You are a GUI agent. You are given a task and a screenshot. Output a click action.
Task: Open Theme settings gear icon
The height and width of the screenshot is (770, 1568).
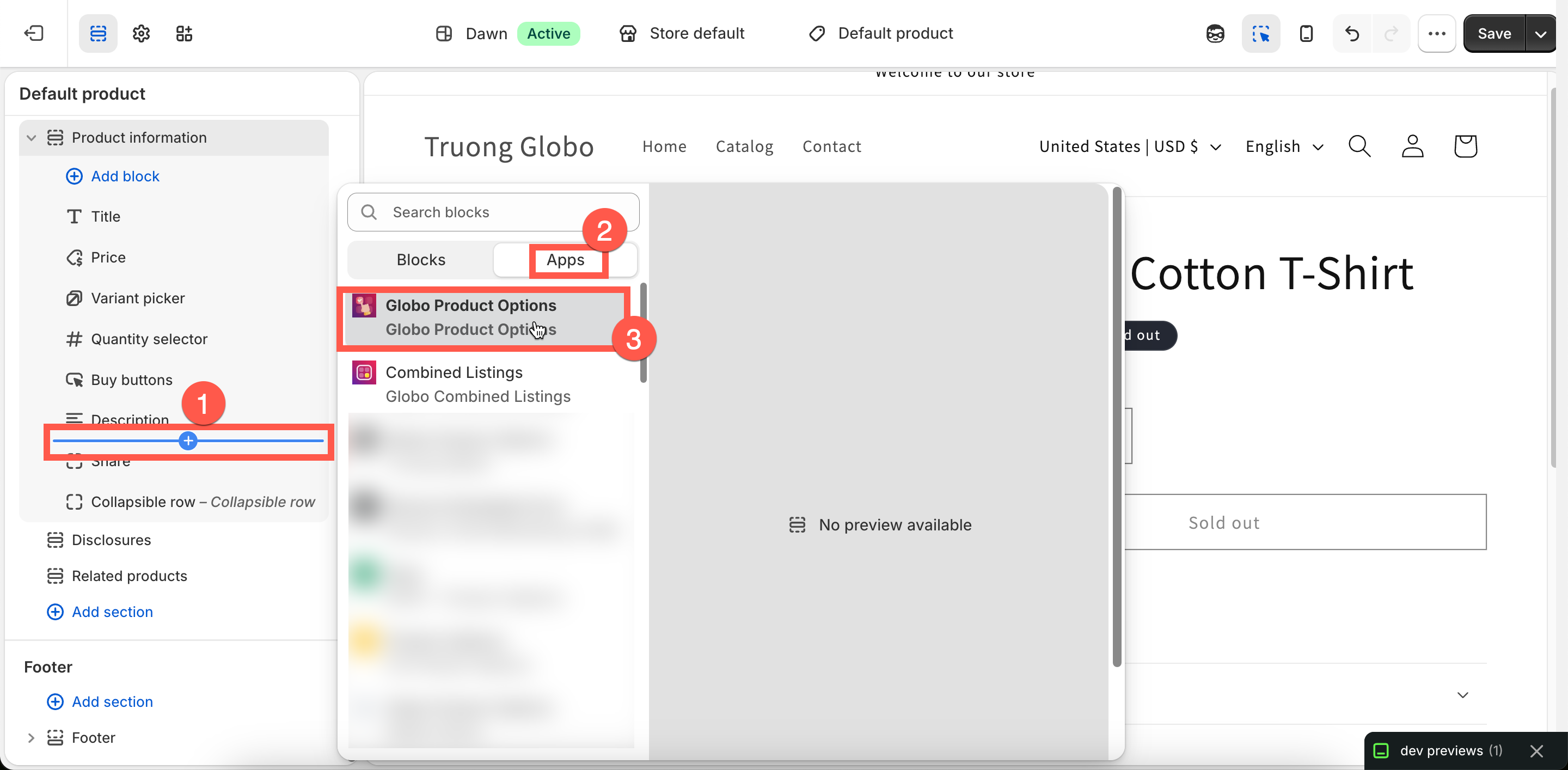coord(141,33)
